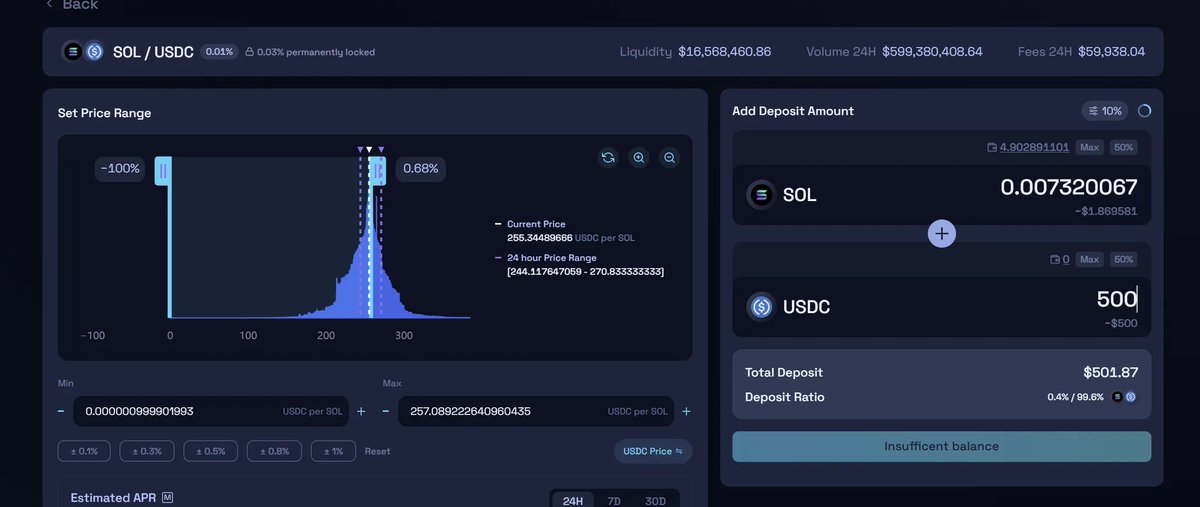Focus the SOL amount input field
The height and width of the screenshot is (507, 1200).
(1068, 187)
